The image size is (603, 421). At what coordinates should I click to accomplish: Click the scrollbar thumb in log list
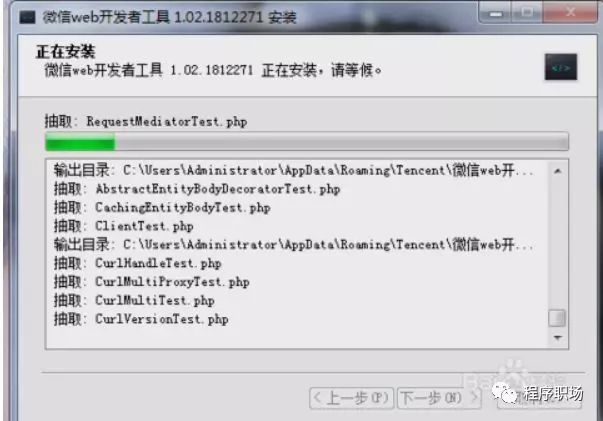[x=557, y=318]
